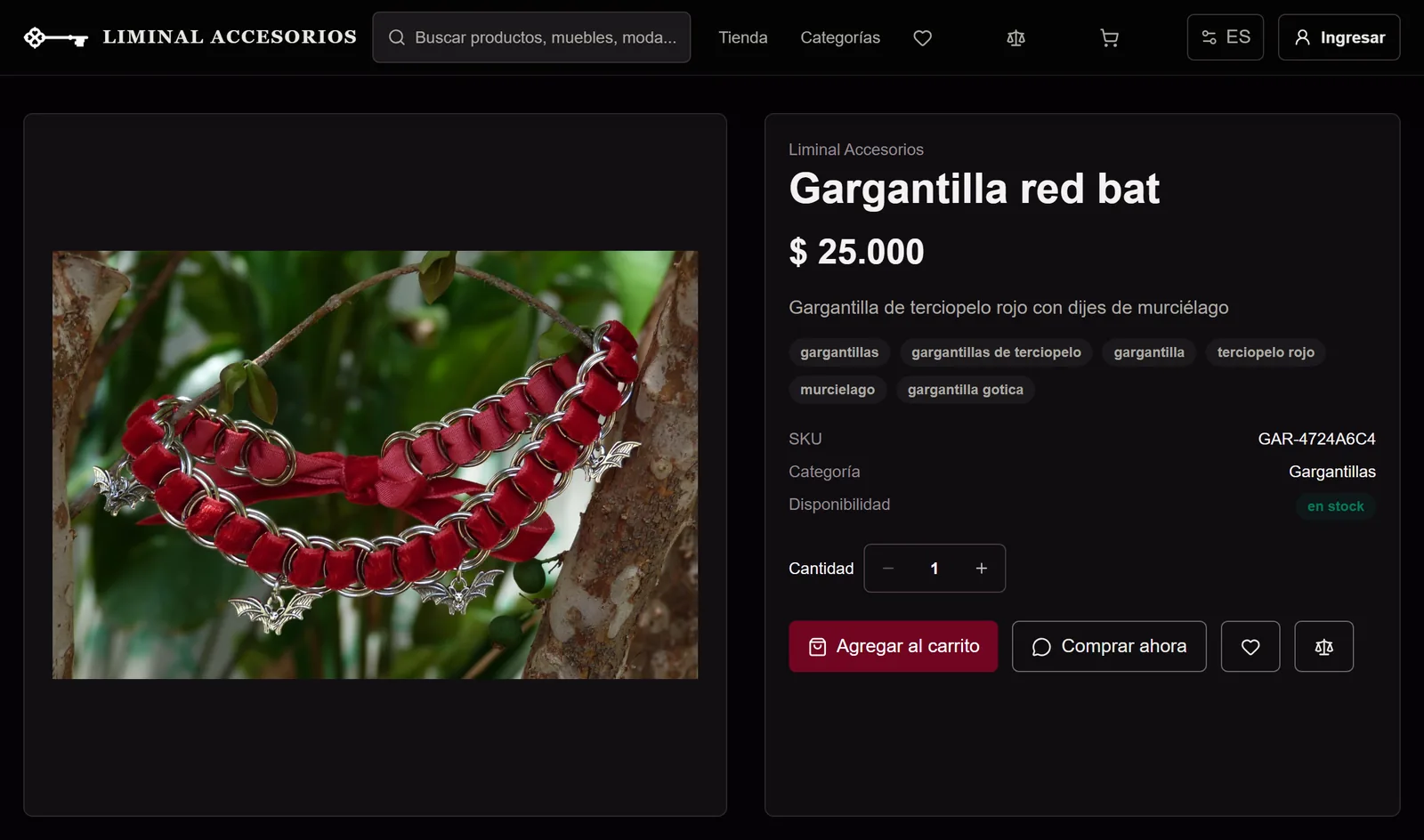Image resolution: width=1424 pixels, height=840 pixels.
Task: Click the $ 25.000 price
Action: tap(856, 252)
